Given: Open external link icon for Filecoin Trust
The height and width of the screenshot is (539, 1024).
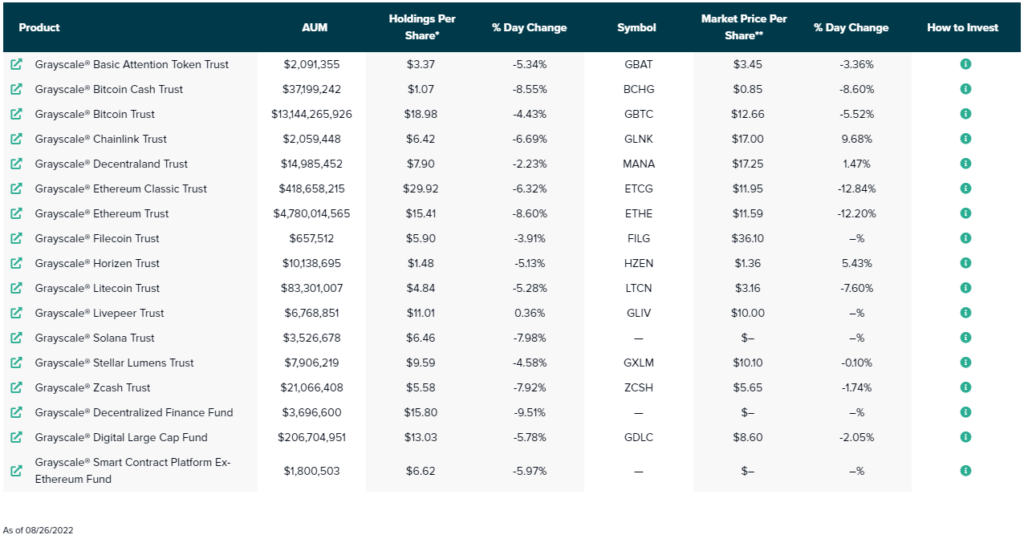Looking at the screenshot, I should 16,238.
